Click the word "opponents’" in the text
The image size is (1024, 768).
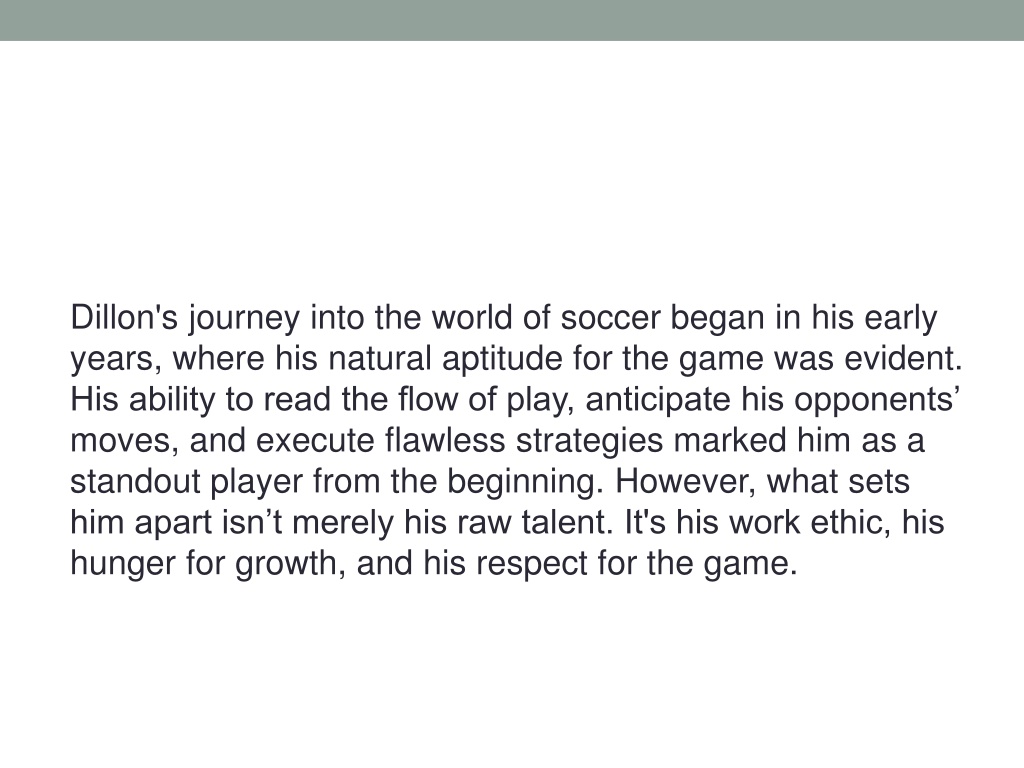coord(876,402)
